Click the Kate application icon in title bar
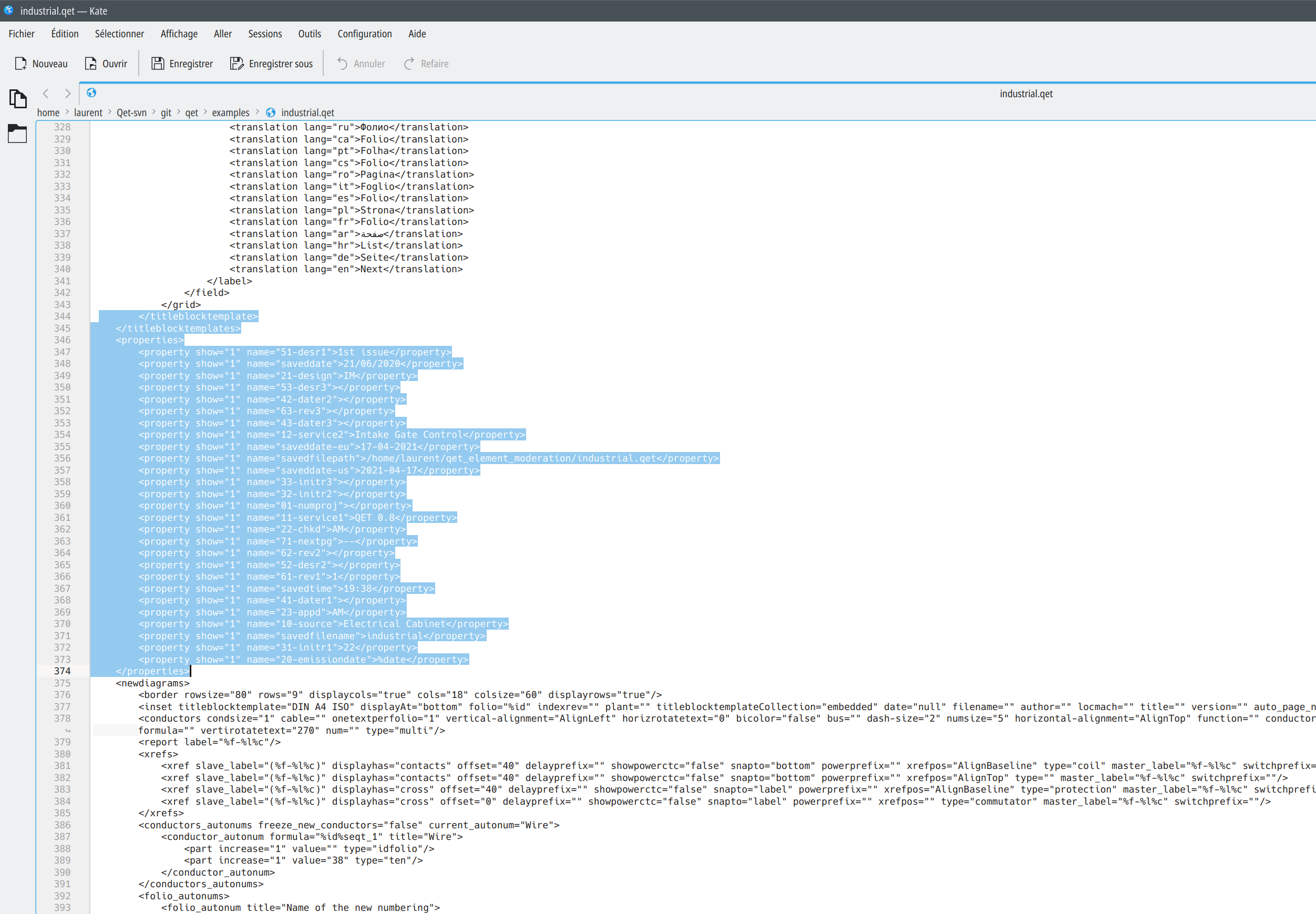The height and width of the screenshot is (914, 1316). [x=8, y=11]
